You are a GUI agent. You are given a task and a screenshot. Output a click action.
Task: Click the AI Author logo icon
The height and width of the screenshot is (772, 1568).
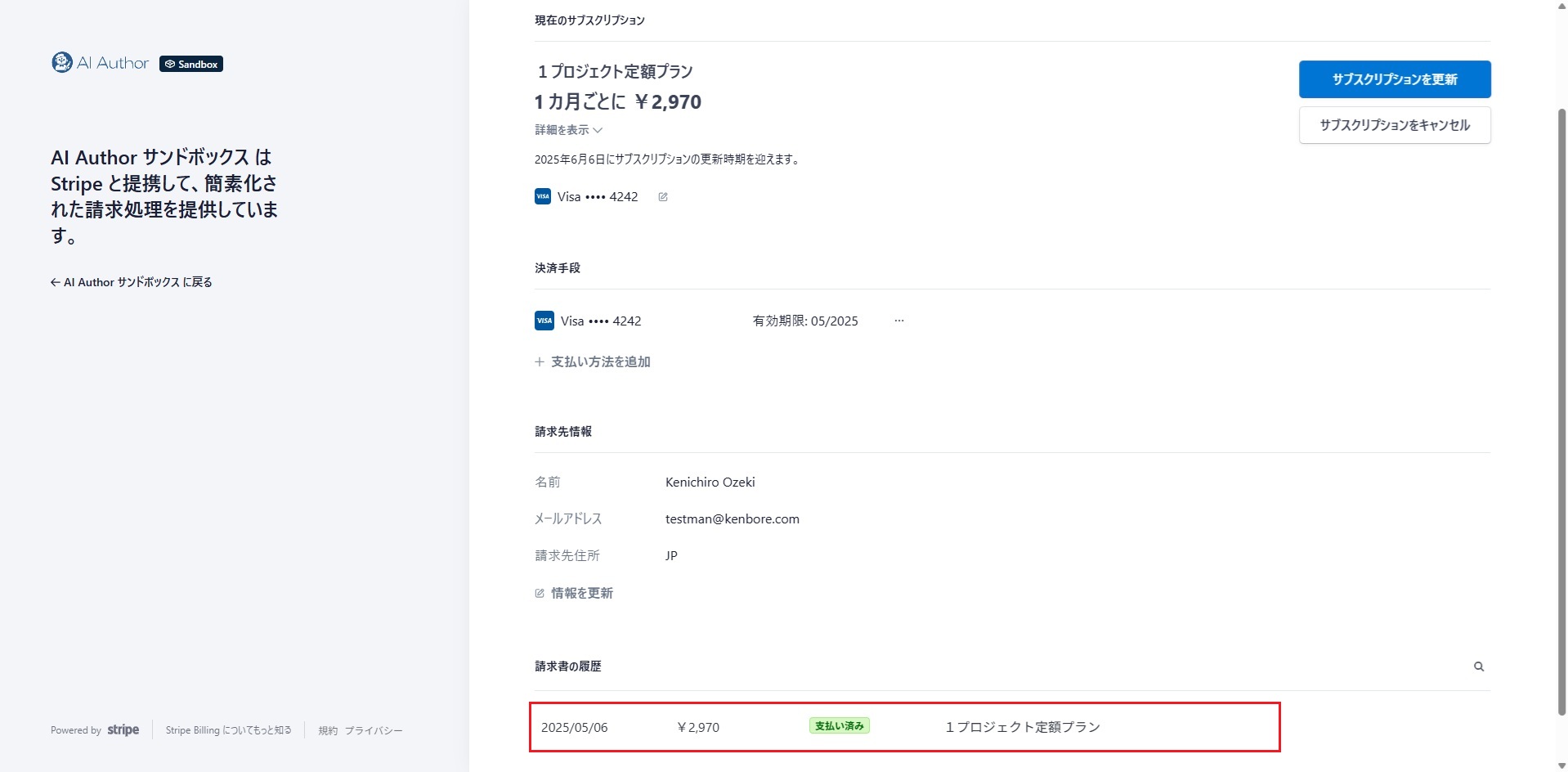tap(62, 63)
